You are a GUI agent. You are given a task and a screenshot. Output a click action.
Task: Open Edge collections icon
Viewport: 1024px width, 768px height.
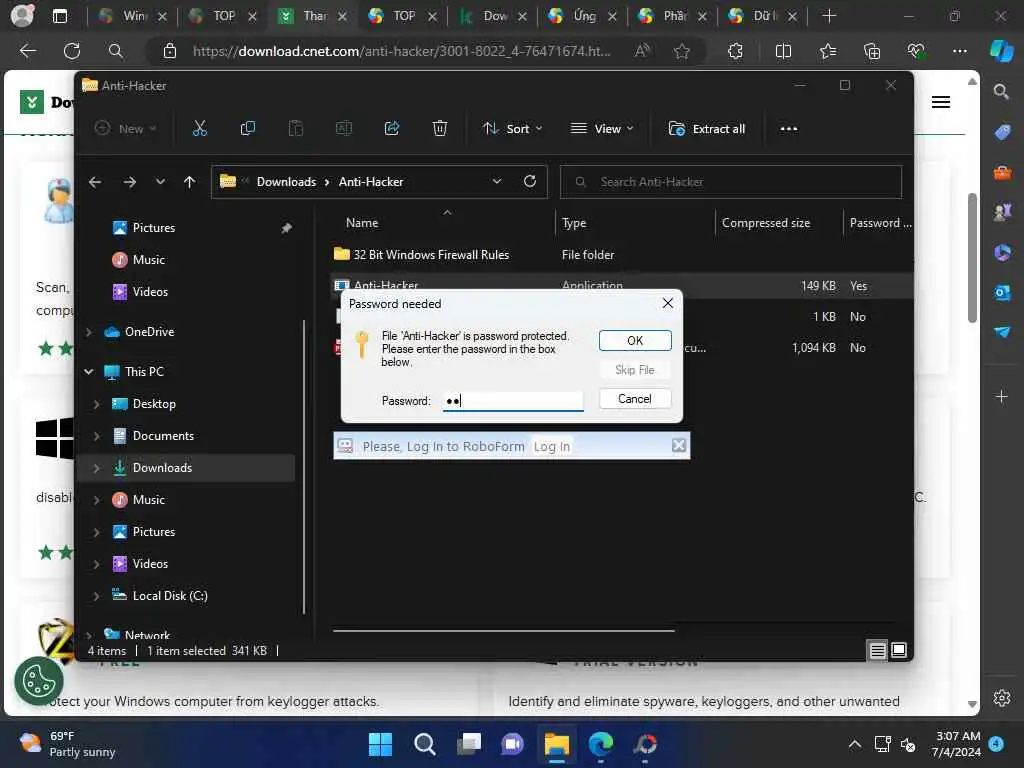tap(872, 51)
